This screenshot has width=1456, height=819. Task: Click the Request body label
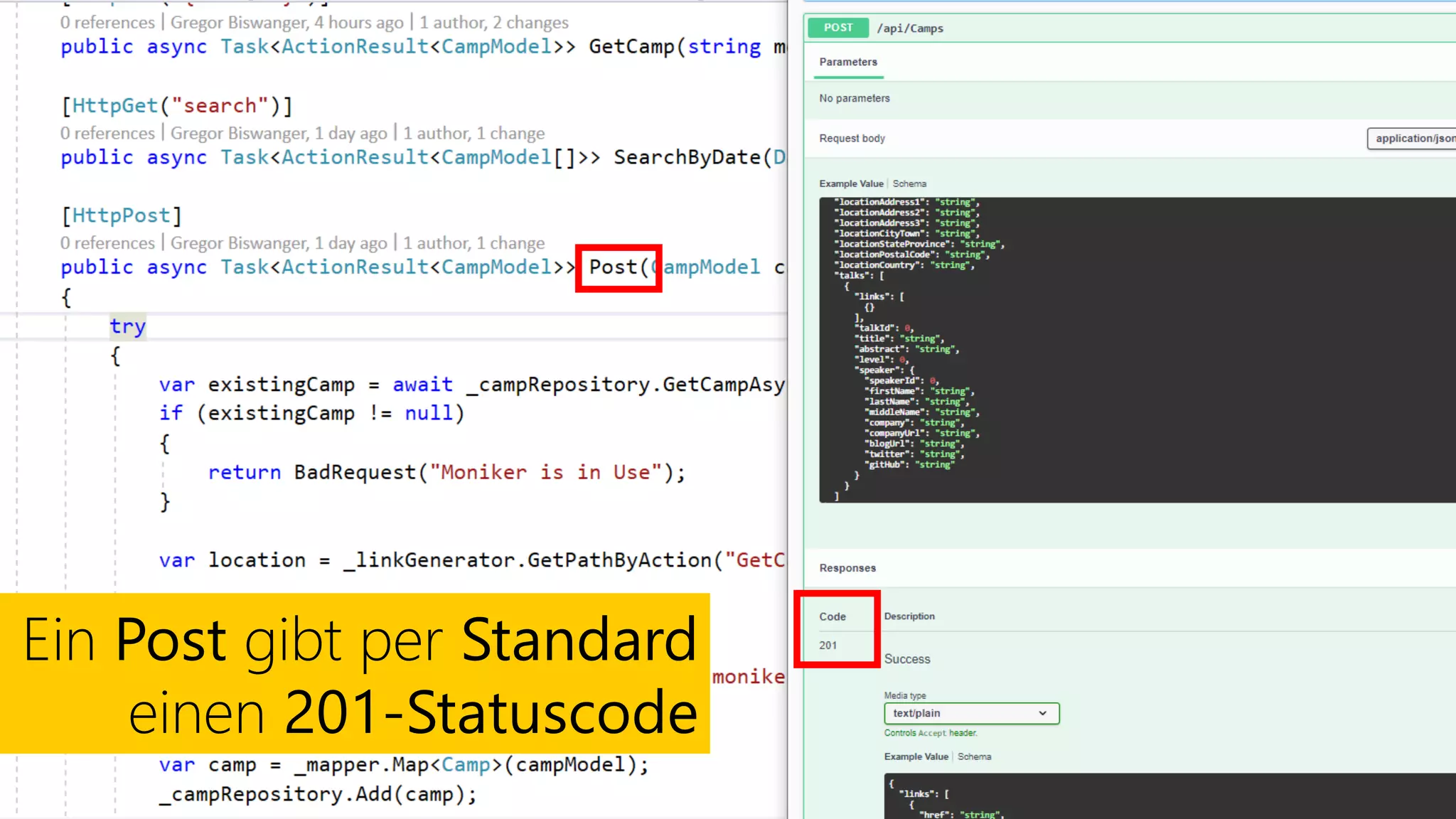click(x=852, y=139)
